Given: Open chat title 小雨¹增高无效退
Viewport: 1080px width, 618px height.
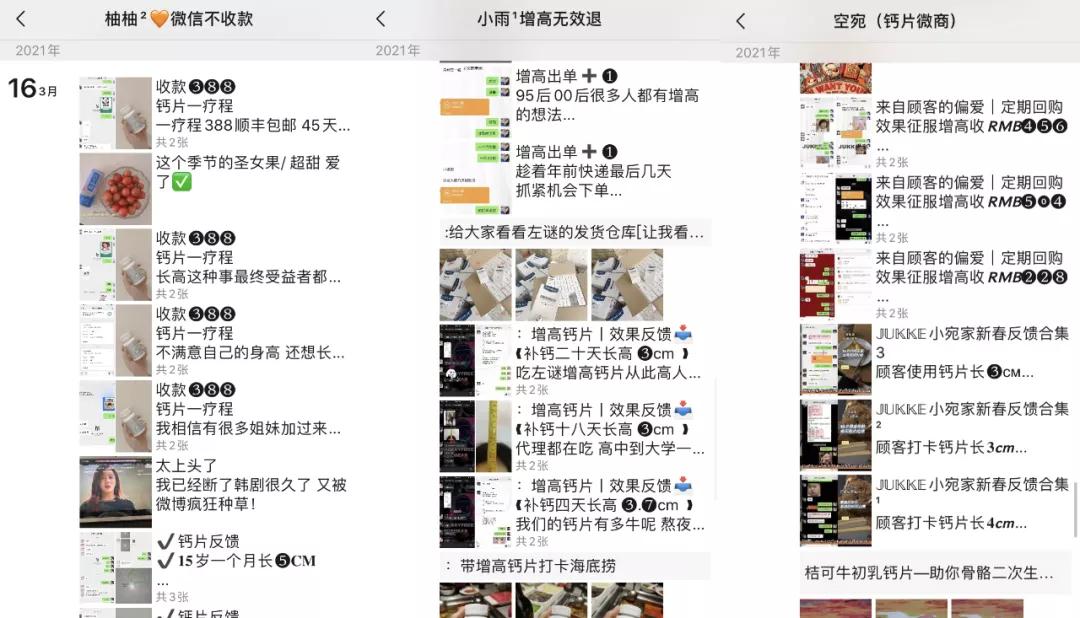Looking at the screenshot, I should coord(540,18).
